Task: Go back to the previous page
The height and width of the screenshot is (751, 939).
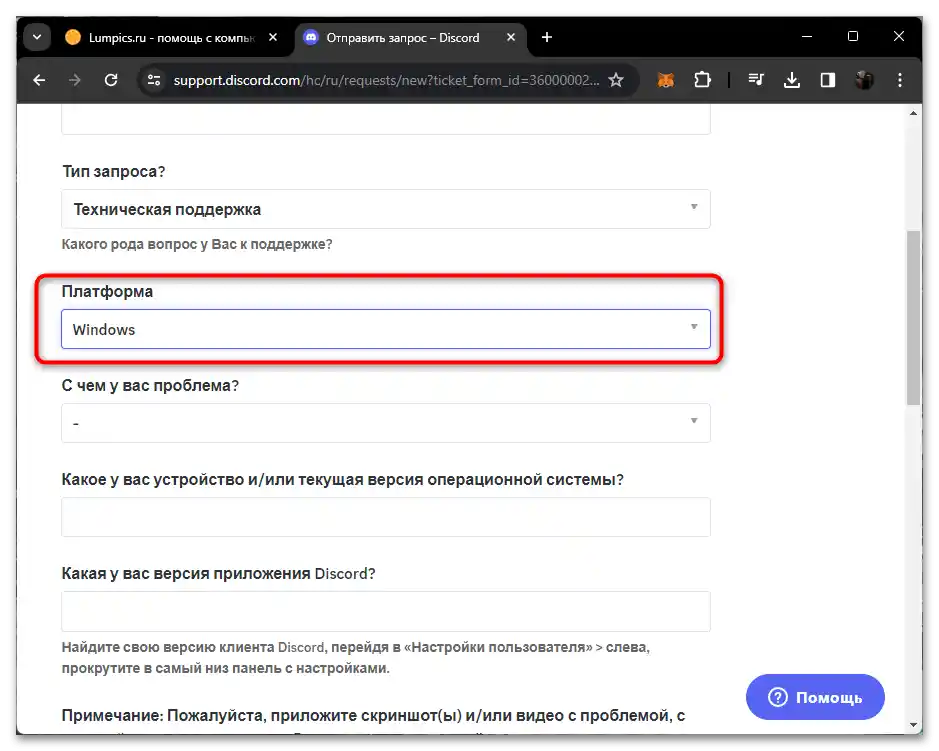Action: click(39, 80)
